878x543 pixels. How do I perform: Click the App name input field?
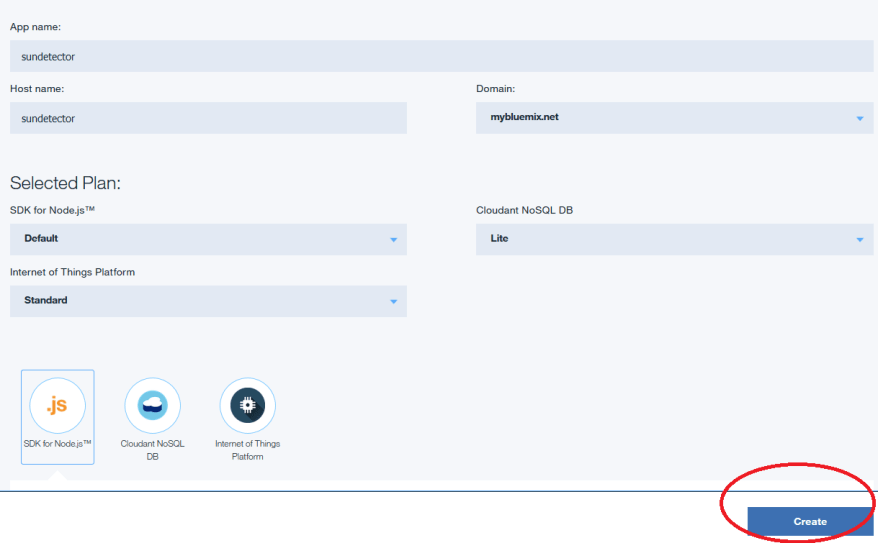pos(441,56)
